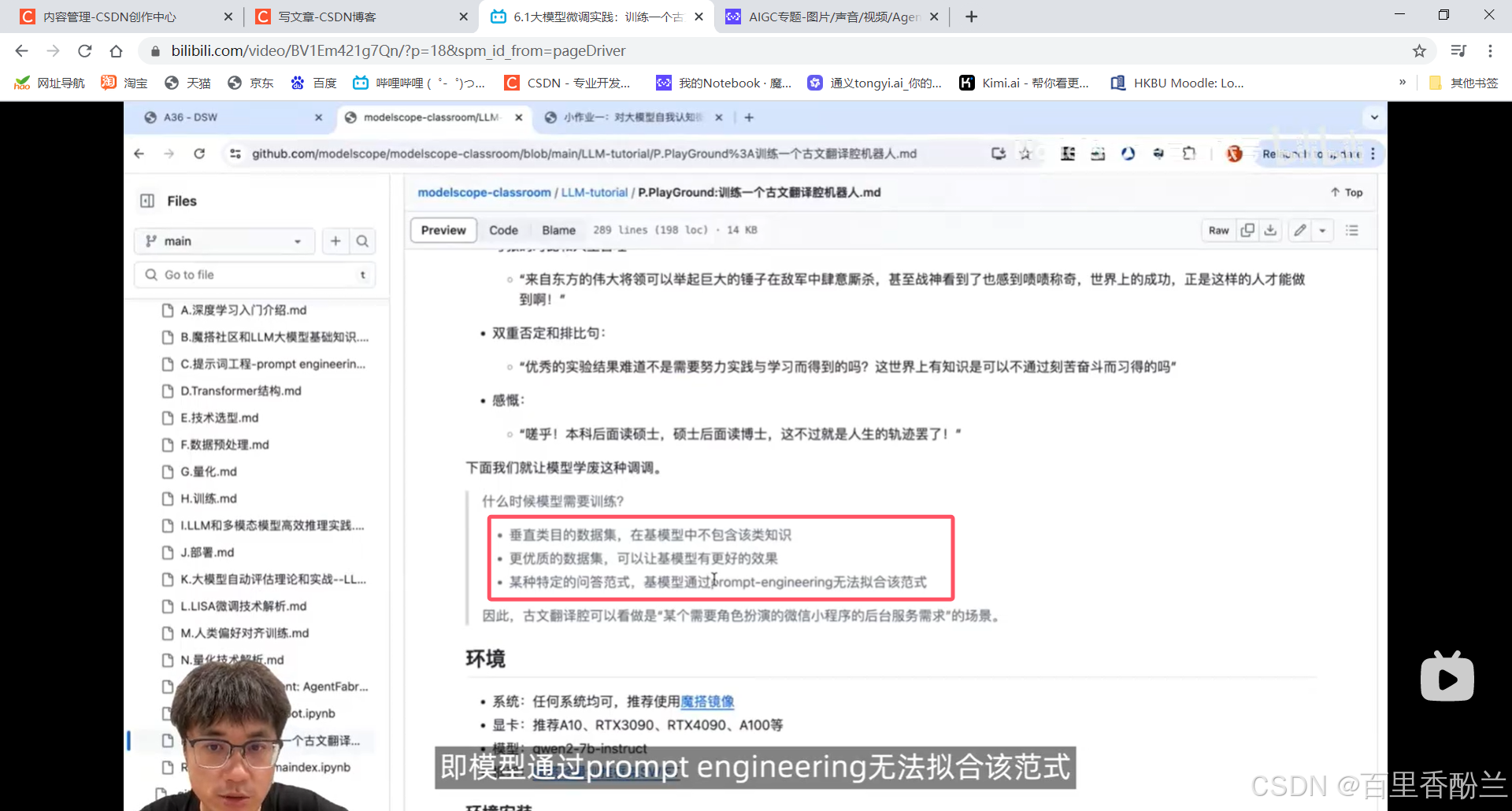1512x811 pixels.
Task: Go back in inner browser
Action: (139, 154)
